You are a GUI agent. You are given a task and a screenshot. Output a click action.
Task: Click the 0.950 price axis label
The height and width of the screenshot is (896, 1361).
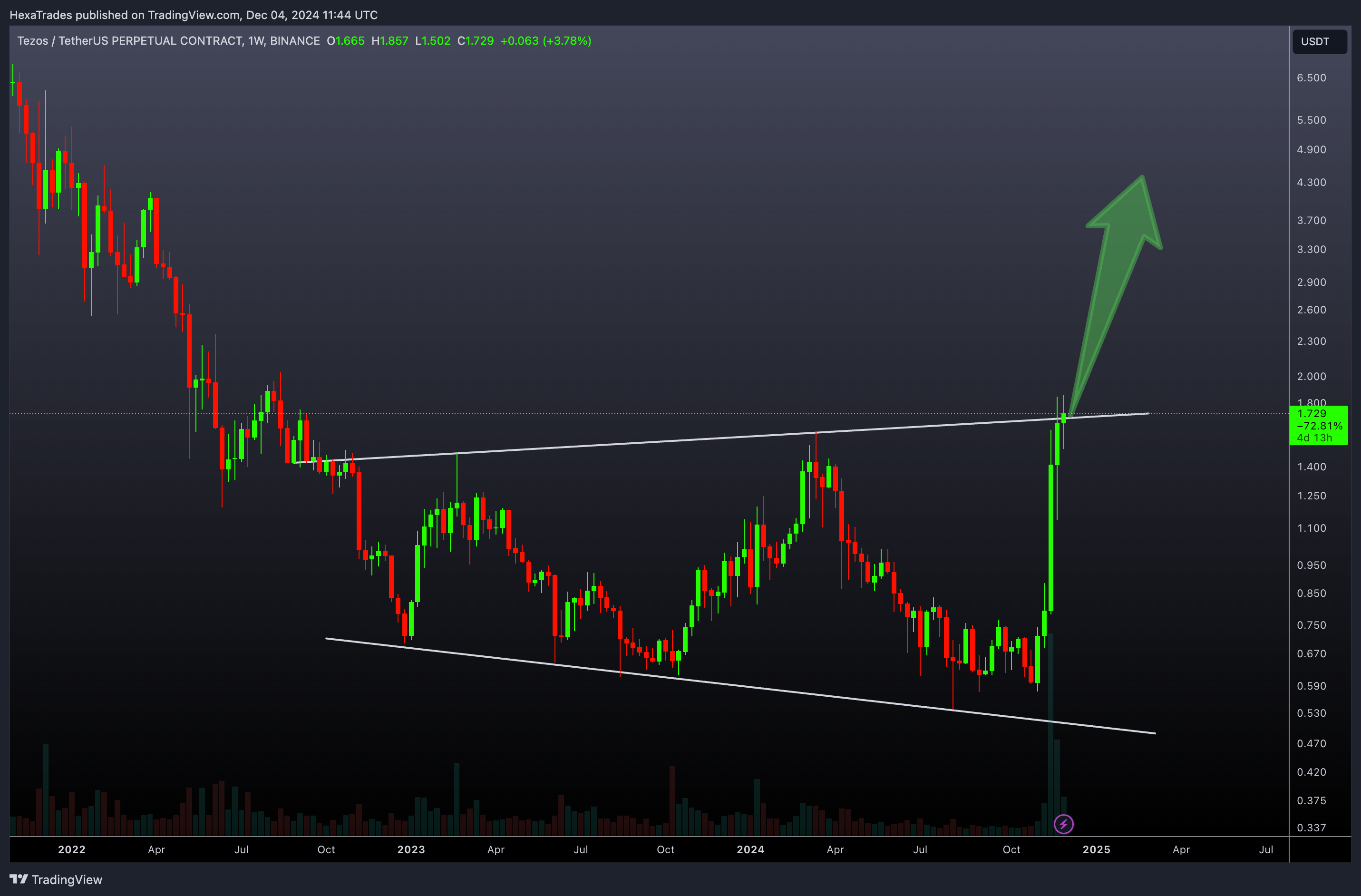(x=1311, y=565)
